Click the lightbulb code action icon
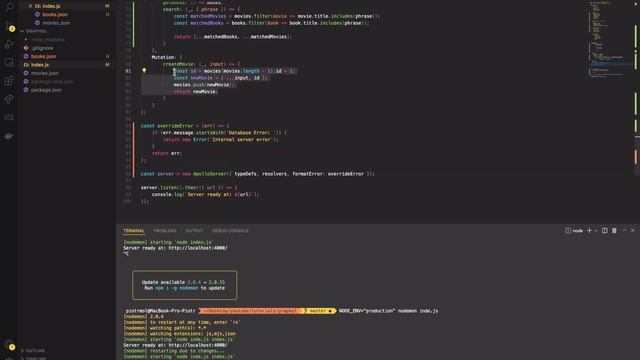Screen dimensions: 640x360 point(144,71)
